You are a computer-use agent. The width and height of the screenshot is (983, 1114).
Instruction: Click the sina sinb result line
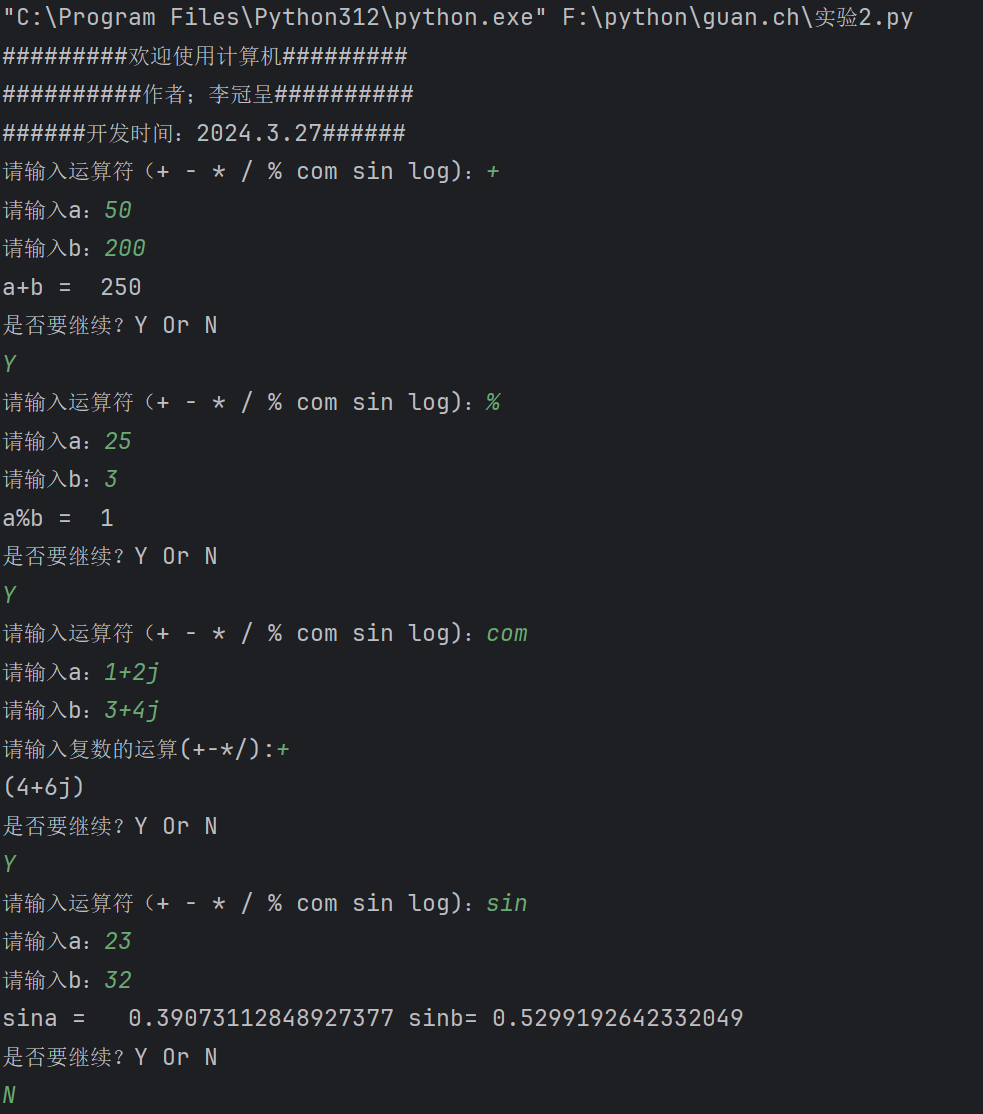click(372, 1018)
